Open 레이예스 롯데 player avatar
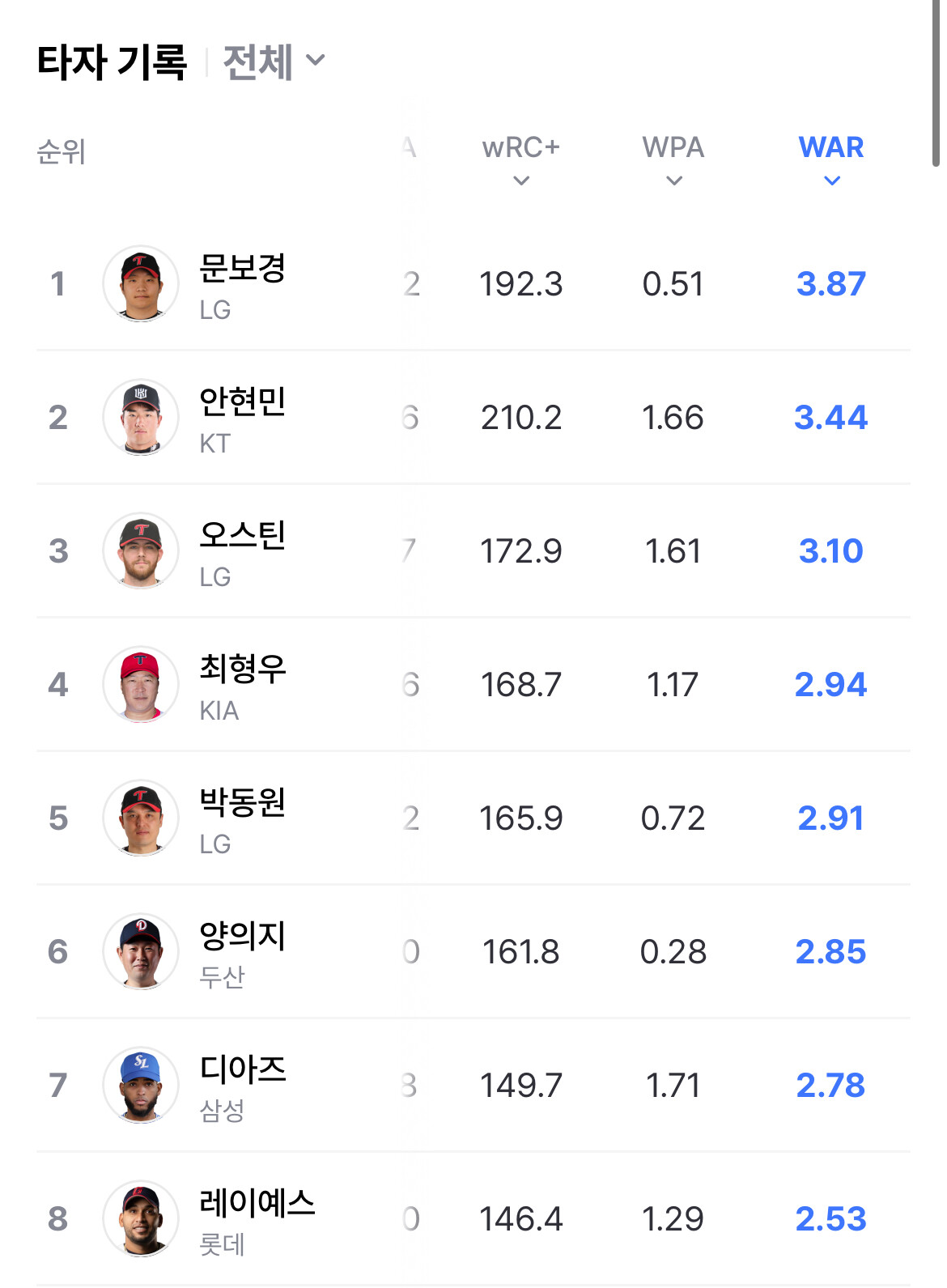The height and width of the screenshot is (1288, 947). click(141, 1218)
